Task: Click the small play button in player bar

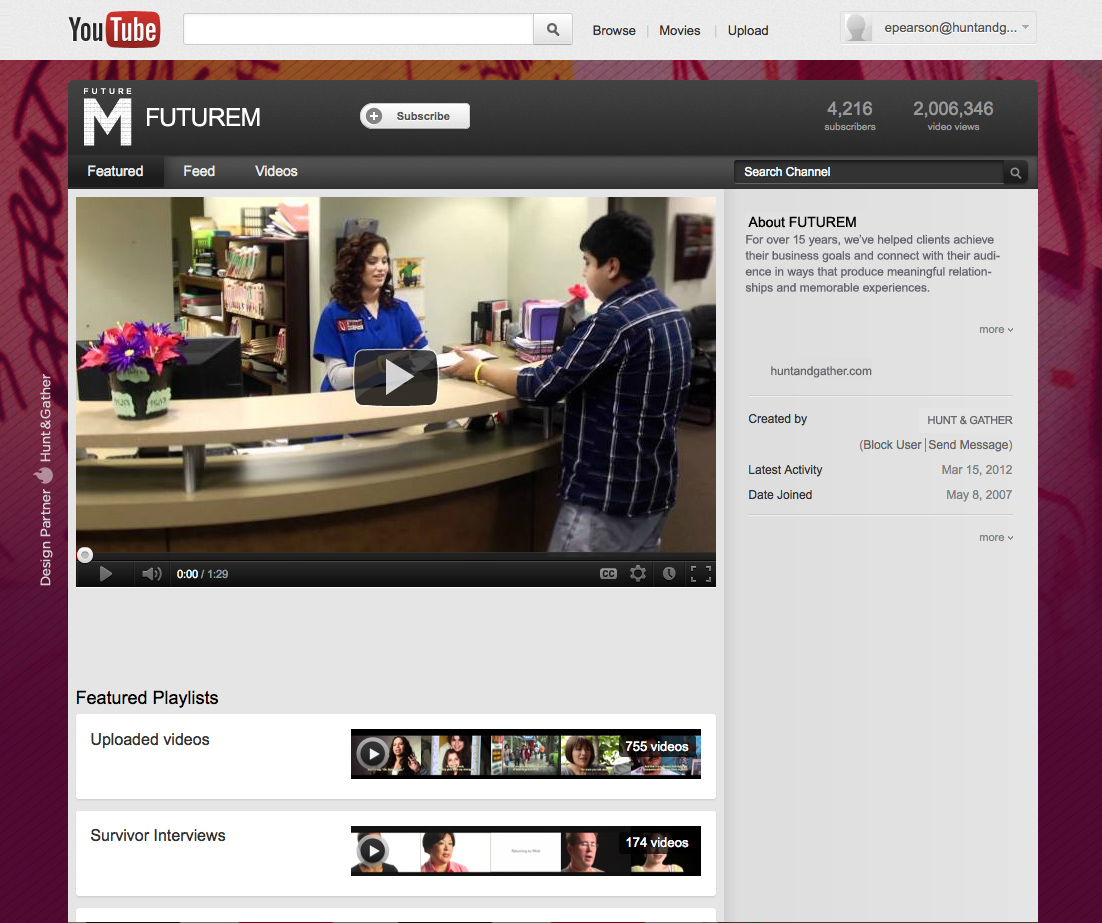Action: pyautogui.click(x=105, y=574)
